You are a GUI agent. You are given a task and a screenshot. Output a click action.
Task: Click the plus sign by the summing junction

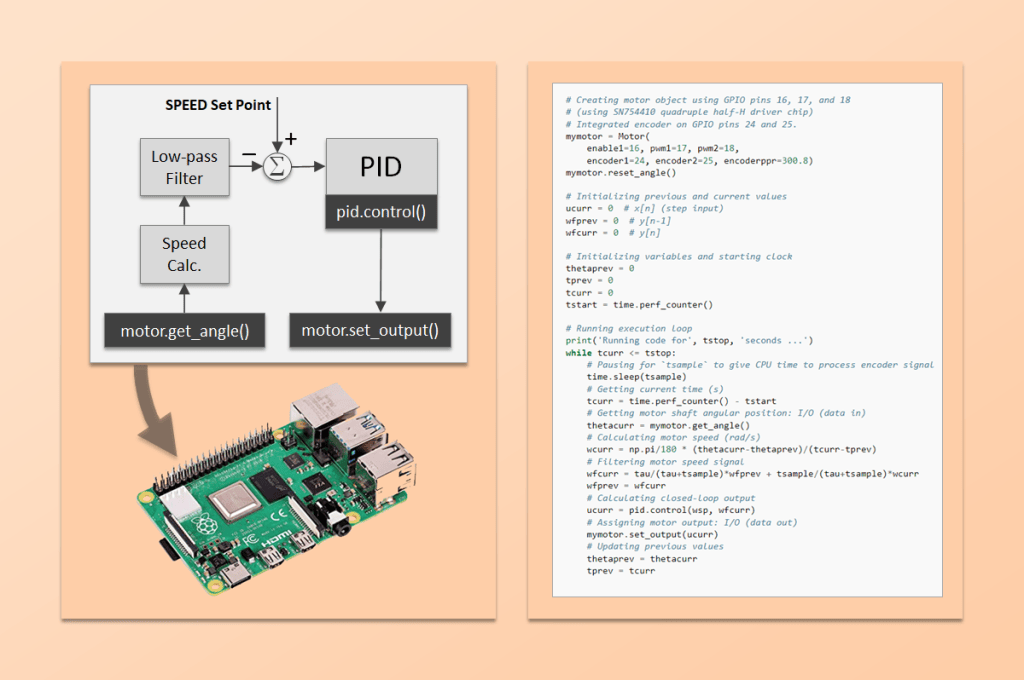point(291,138)
